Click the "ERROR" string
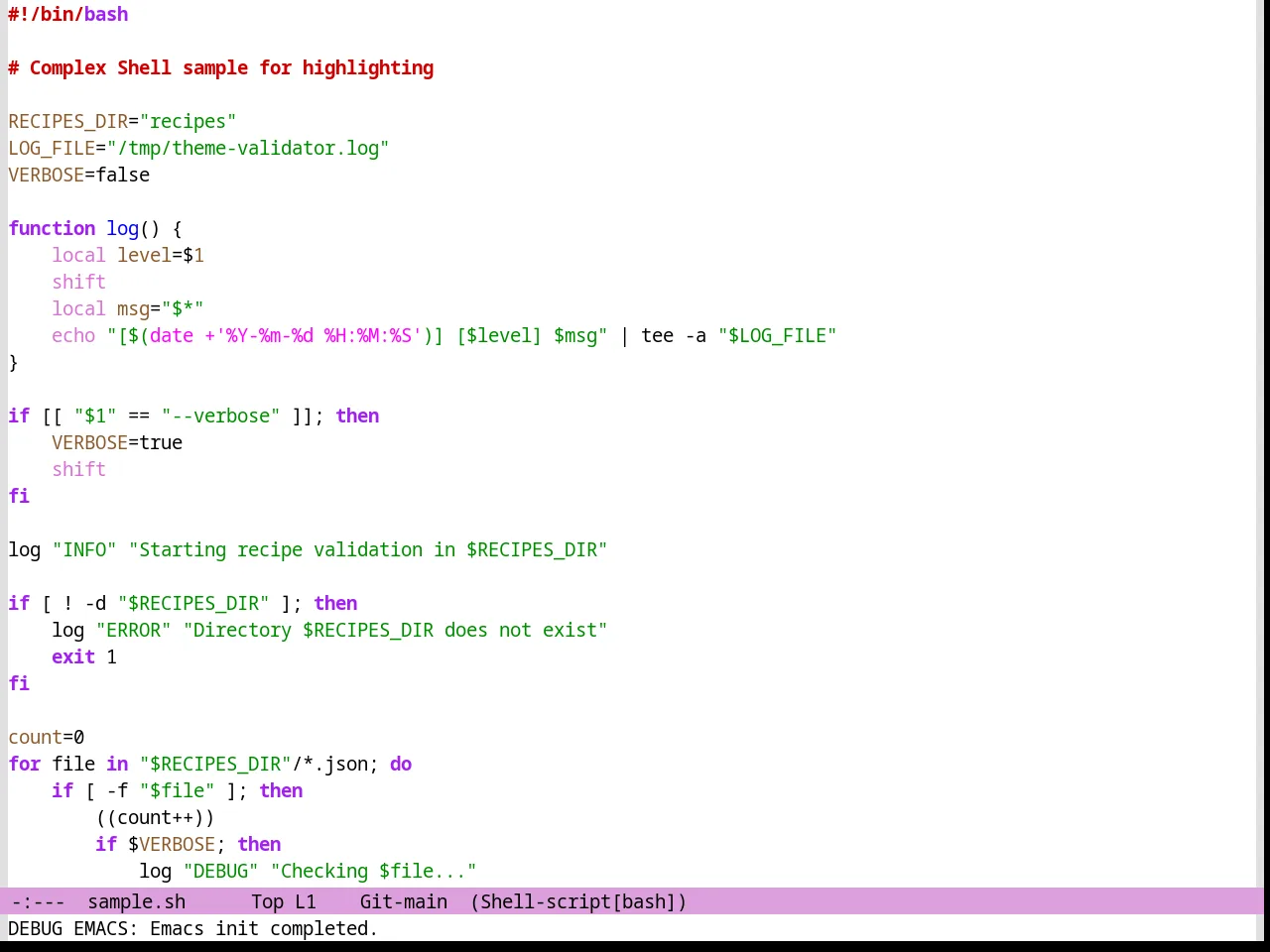 pos(134,631)
